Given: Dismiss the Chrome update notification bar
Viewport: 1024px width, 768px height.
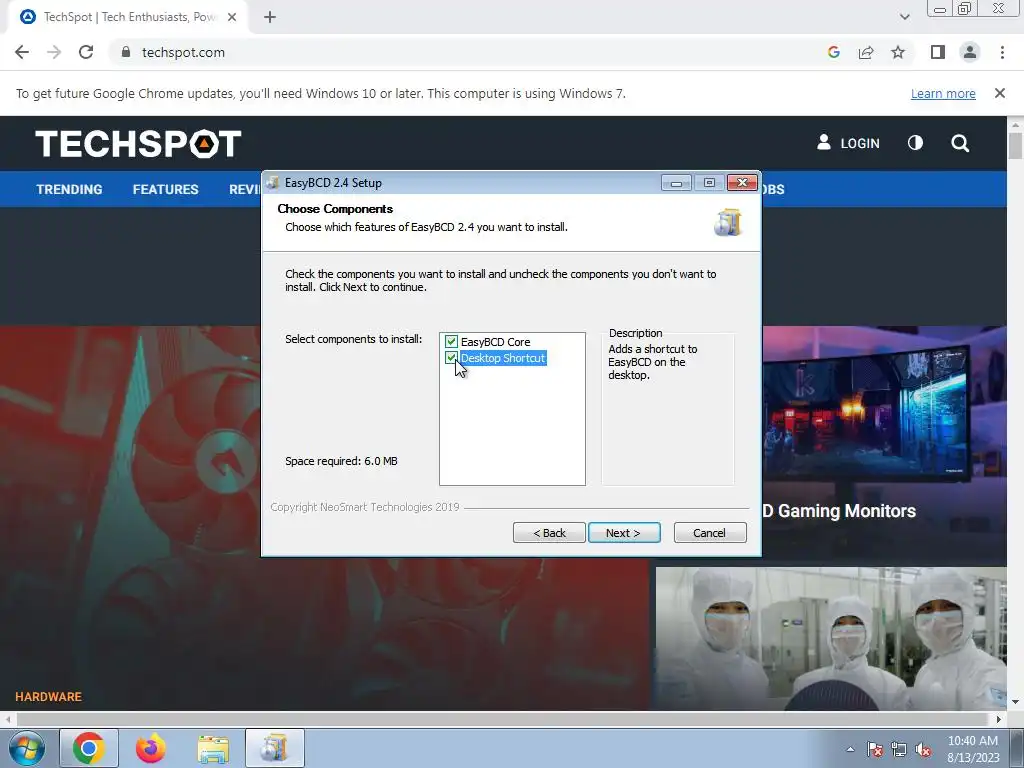Looking at the screenshot, I should pyautogui.click(x=999, y=93).
